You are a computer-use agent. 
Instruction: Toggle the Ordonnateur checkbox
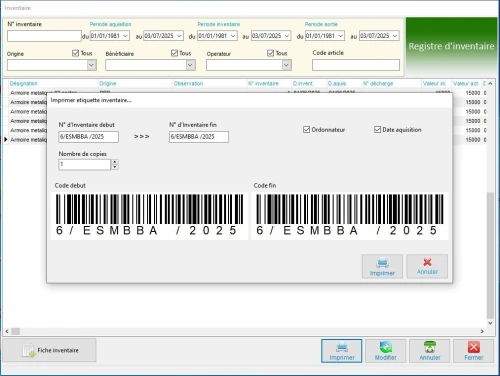pyautogui.click(x=306, y=130)
